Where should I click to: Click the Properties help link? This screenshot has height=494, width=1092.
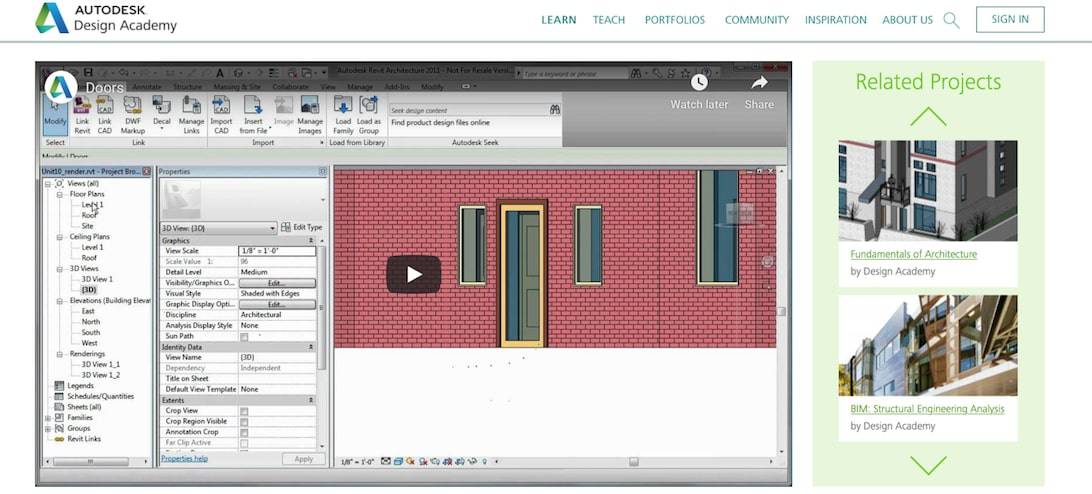pyautogui.click(x=185, y=458)
